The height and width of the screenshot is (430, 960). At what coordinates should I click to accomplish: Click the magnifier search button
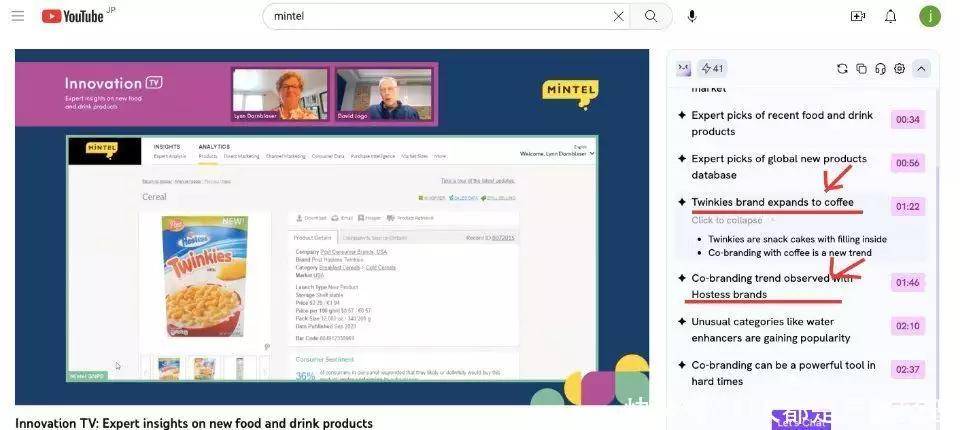pos(651,16)
